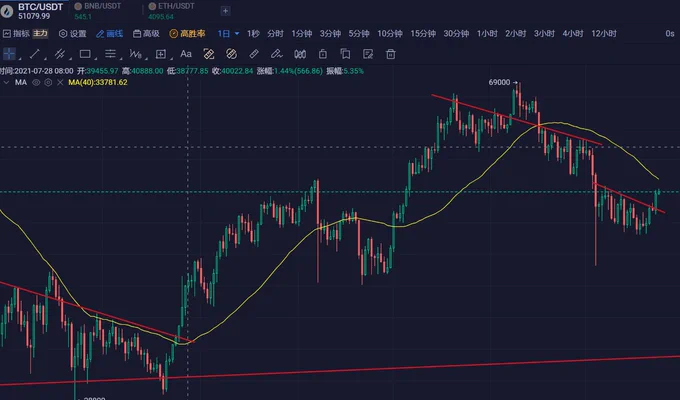Screen dimensions: 680x400
Task: Select the measure/position box tool
Action: [x=161, y=54]
